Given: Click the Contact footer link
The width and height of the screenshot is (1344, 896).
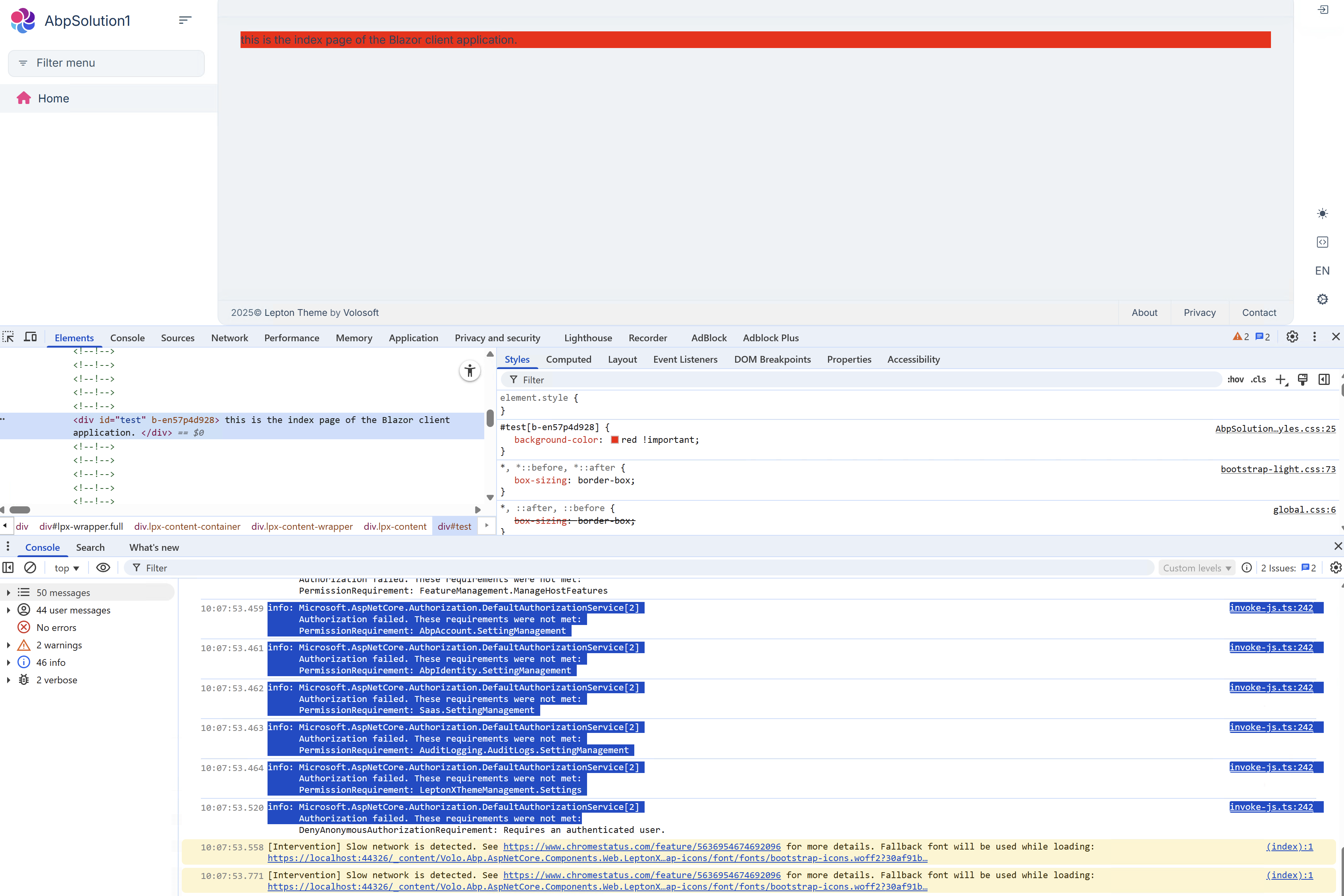Looking at the screenshot, I should pyautogui.click(x=1259, y=313).
